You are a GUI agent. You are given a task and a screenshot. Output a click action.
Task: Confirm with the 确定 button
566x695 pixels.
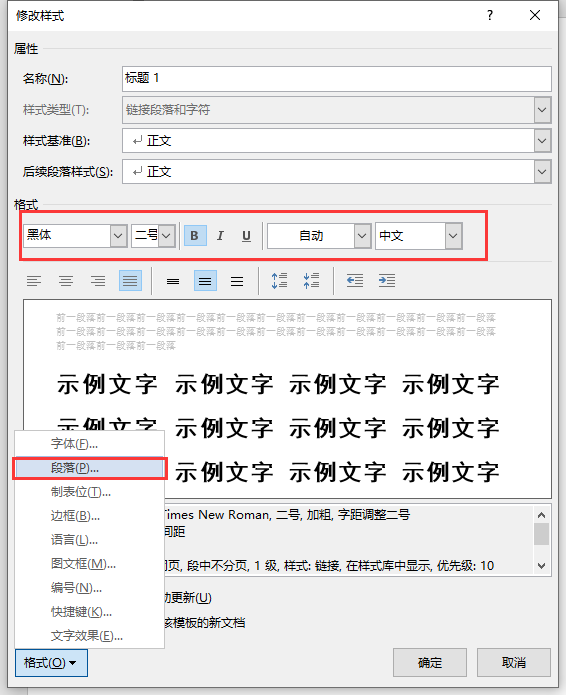point(430,663)
